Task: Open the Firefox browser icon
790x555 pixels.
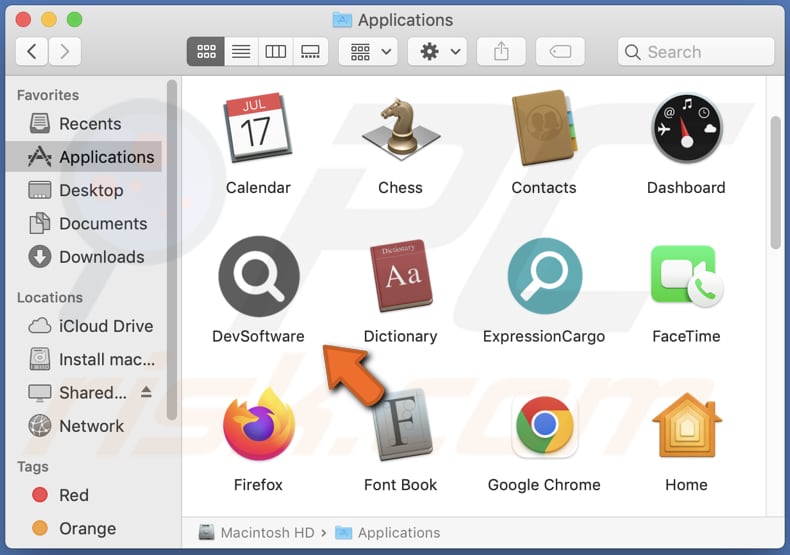Action: [x=258, y=425]
